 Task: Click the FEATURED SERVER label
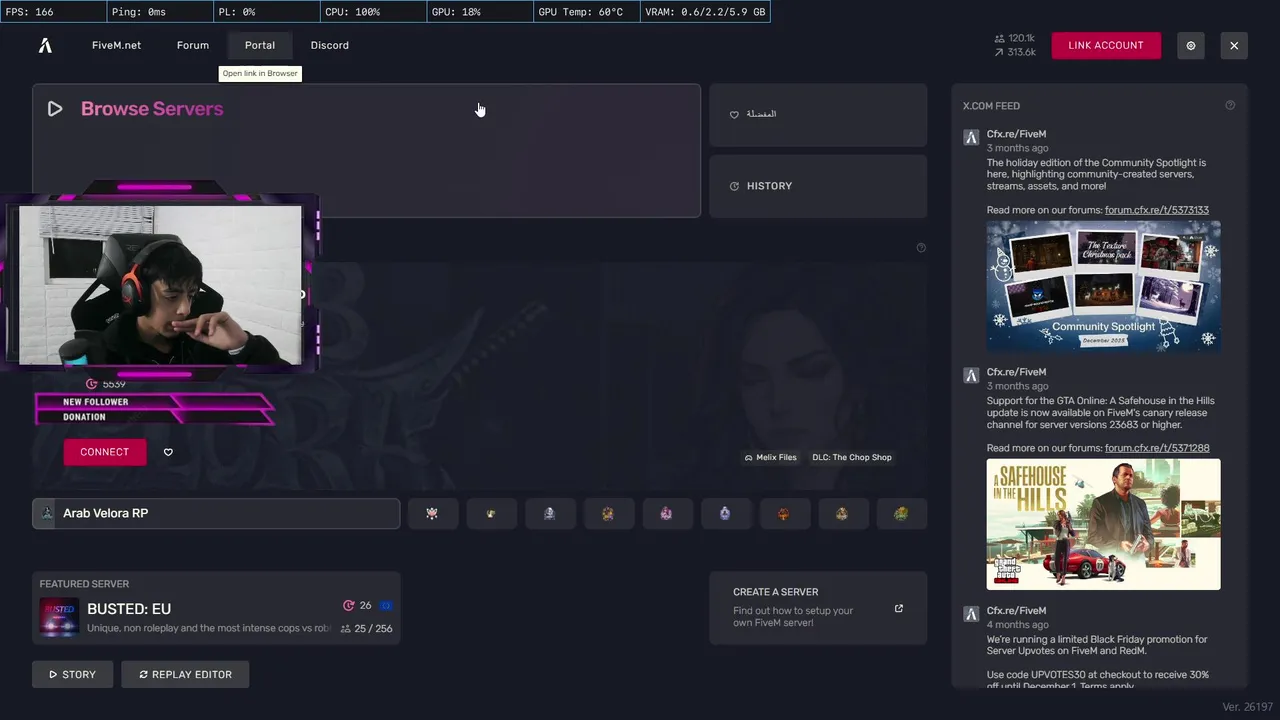coord(84,584)
